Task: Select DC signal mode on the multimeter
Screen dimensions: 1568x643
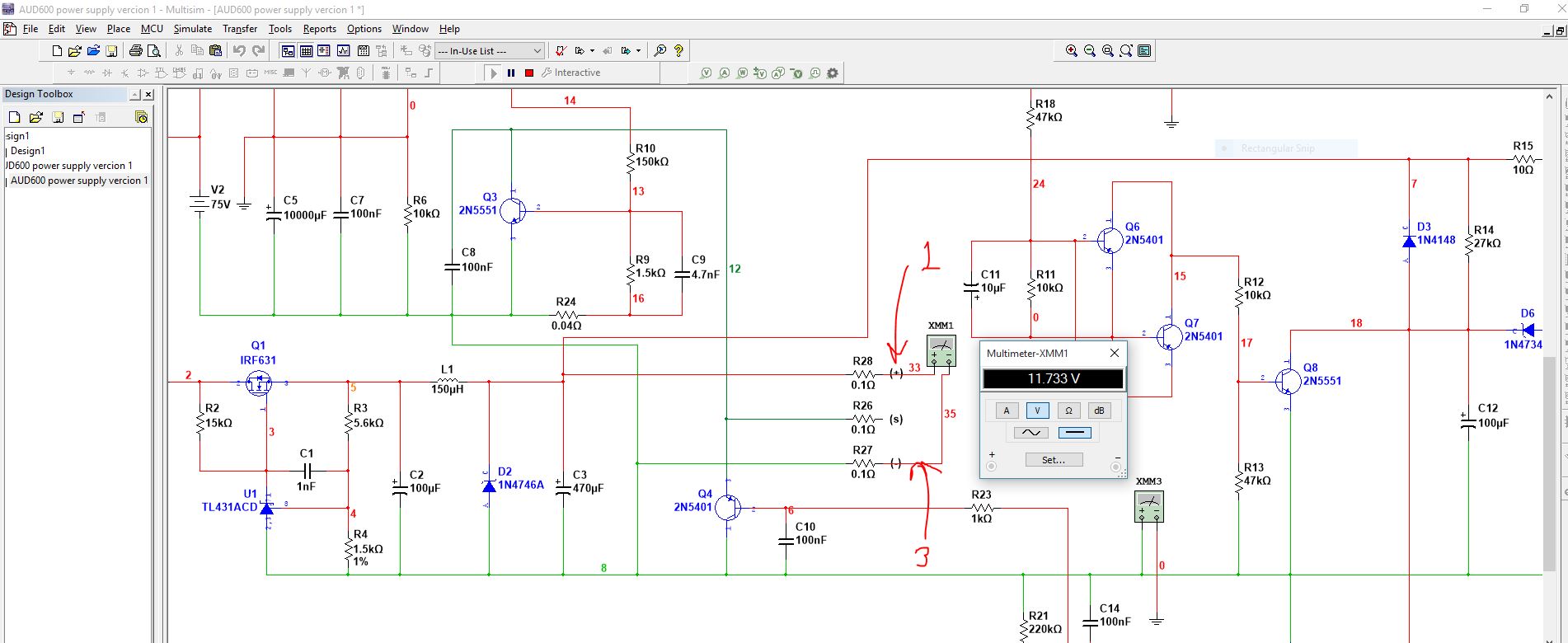Action: click(x=1074, y=432)
